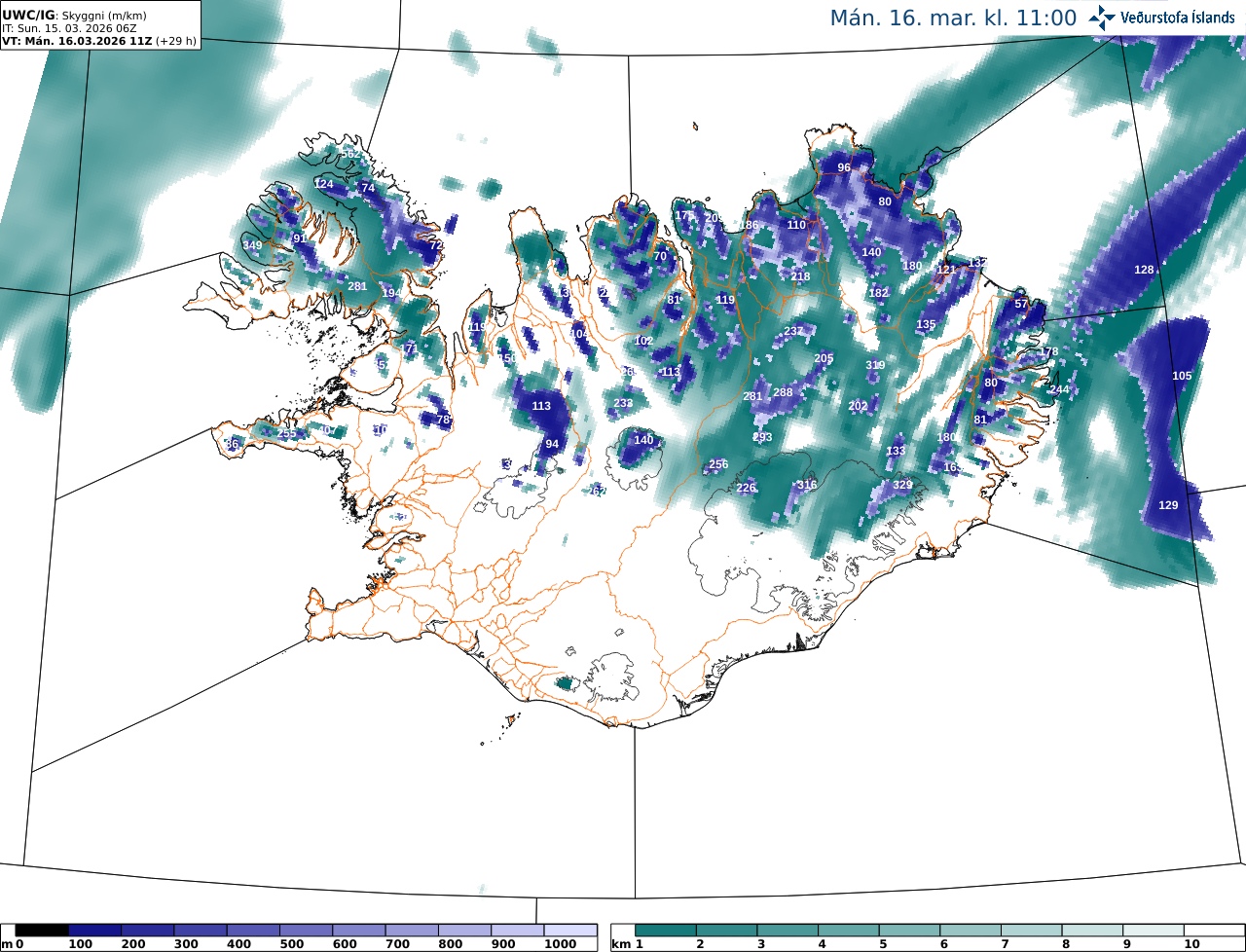Click the 'm 0' label in the metre legend
The height and width of the screenshot is (952, 1246).
(x=13, y=944)
